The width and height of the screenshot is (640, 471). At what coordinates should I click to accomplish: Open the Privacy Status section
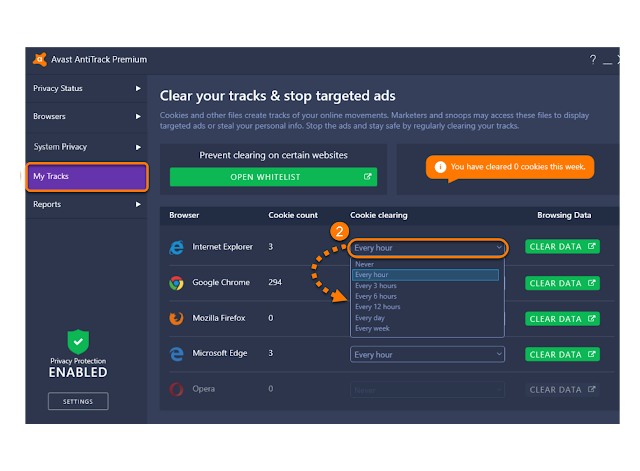(86, 89)
